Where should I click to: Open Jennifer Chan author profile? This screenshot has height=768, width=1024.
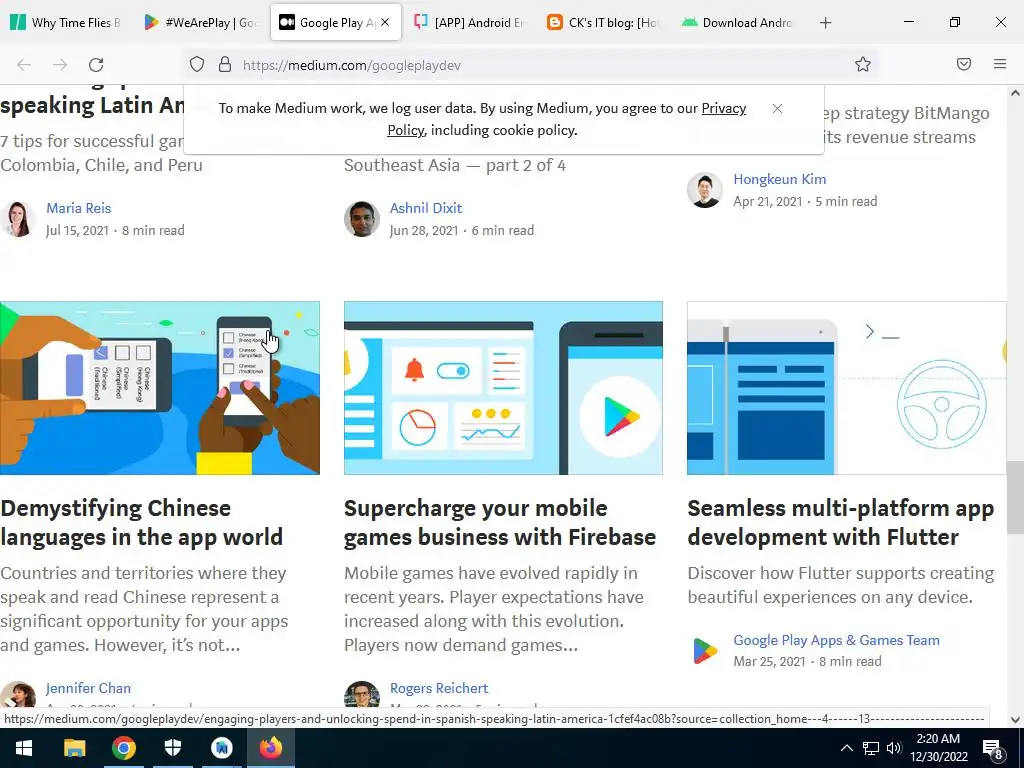tap(88, 688)
